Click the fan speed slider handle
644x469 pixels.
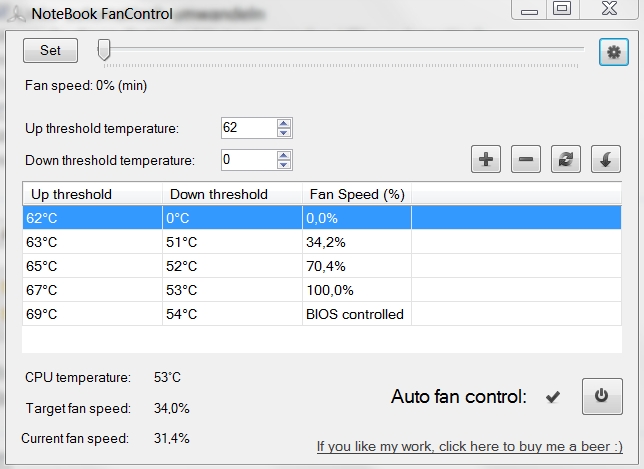[104, 50]
